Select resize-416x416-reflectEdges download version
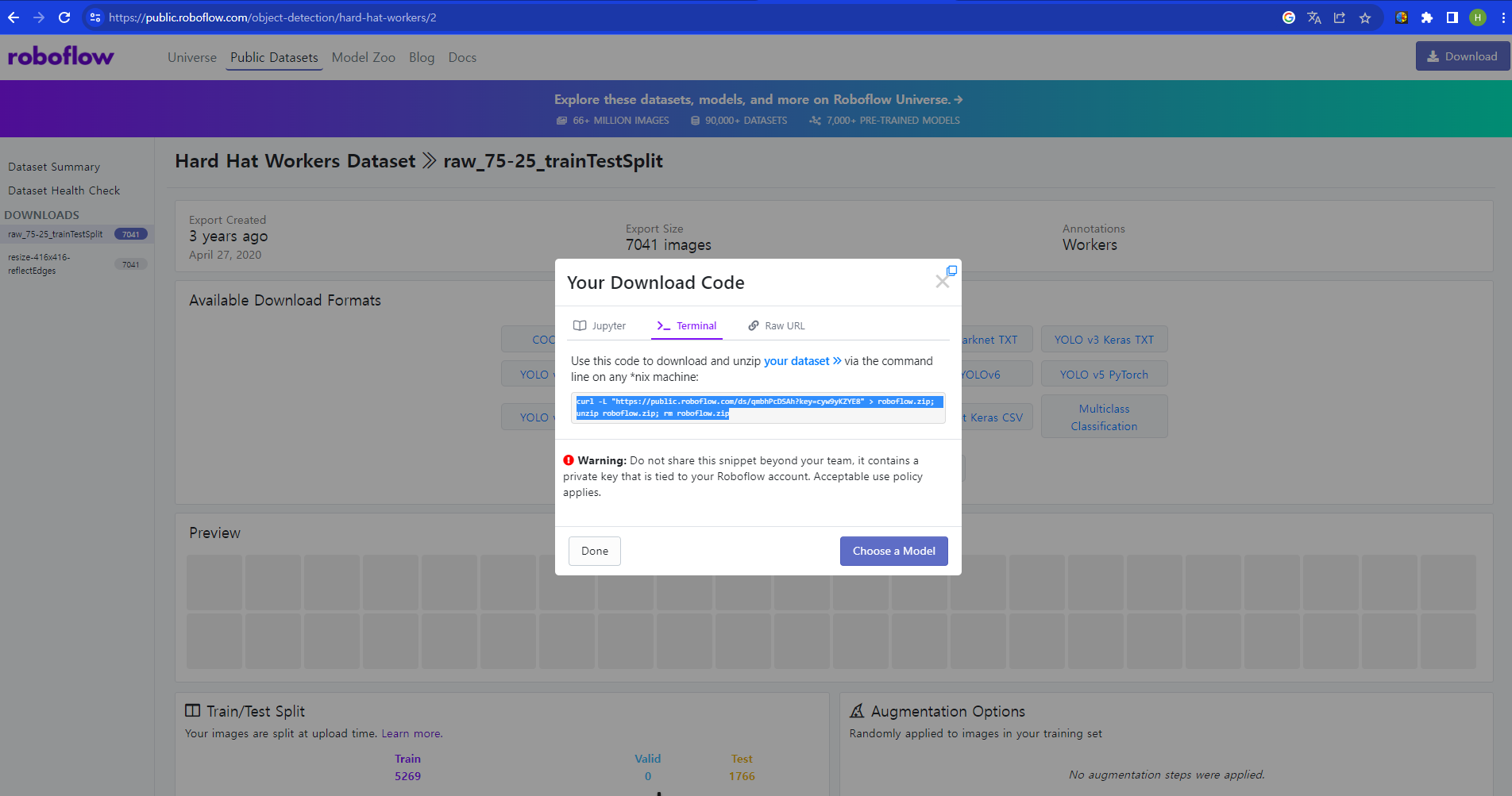Screen dimensions: 1512x796 (x=77, y=263)
